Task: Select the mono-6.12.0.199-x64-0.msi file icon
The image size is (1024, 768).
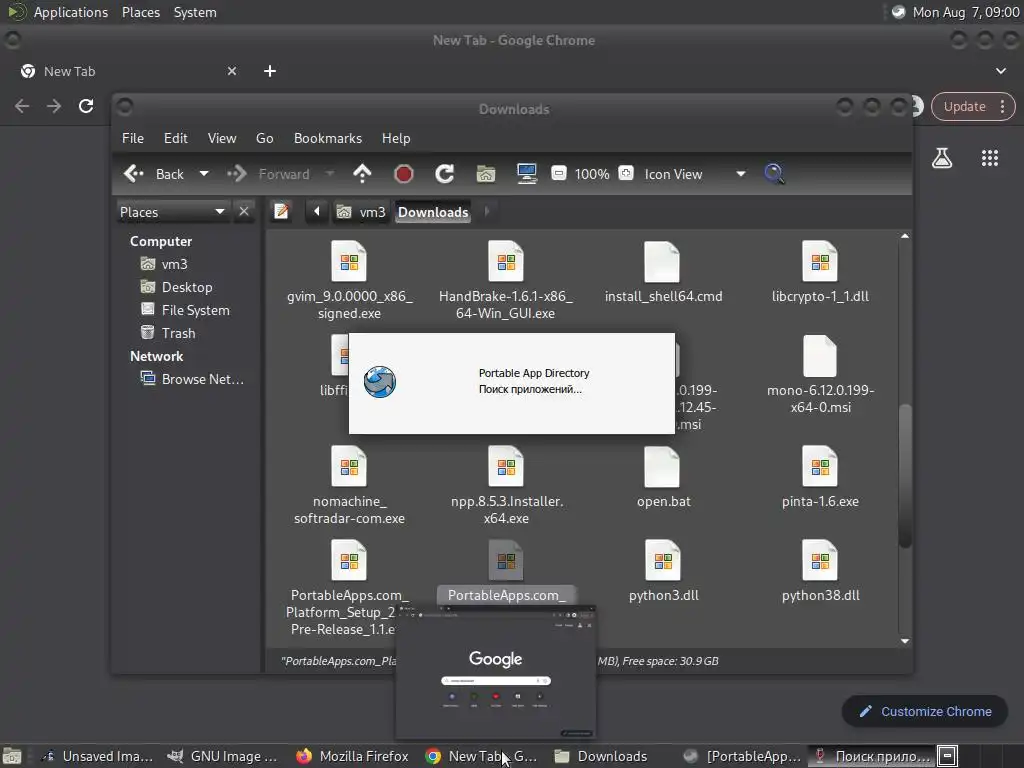Action: 820,356
